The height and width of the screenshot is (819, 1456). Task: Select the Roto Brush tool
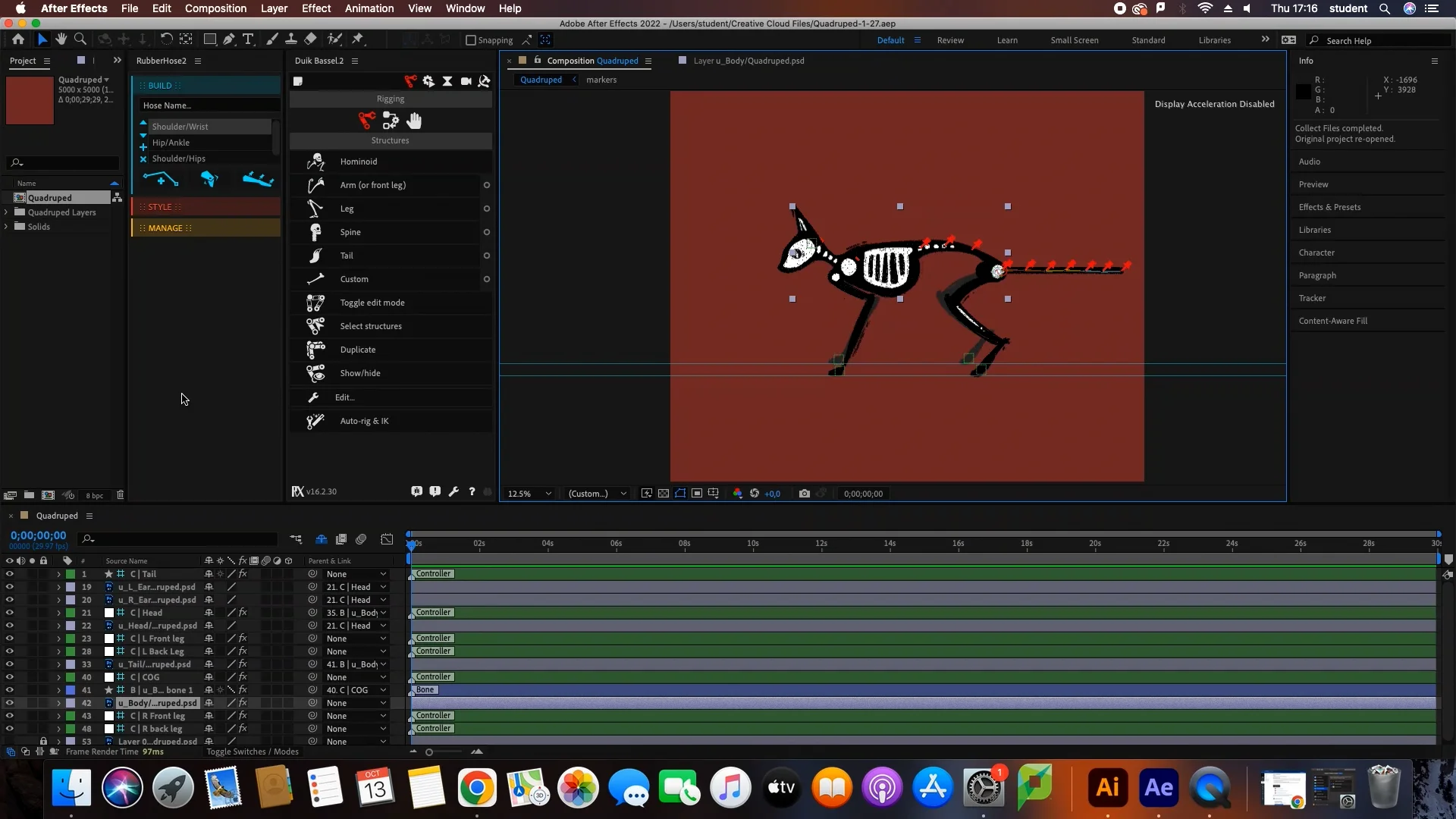click(x=334, y=39)
